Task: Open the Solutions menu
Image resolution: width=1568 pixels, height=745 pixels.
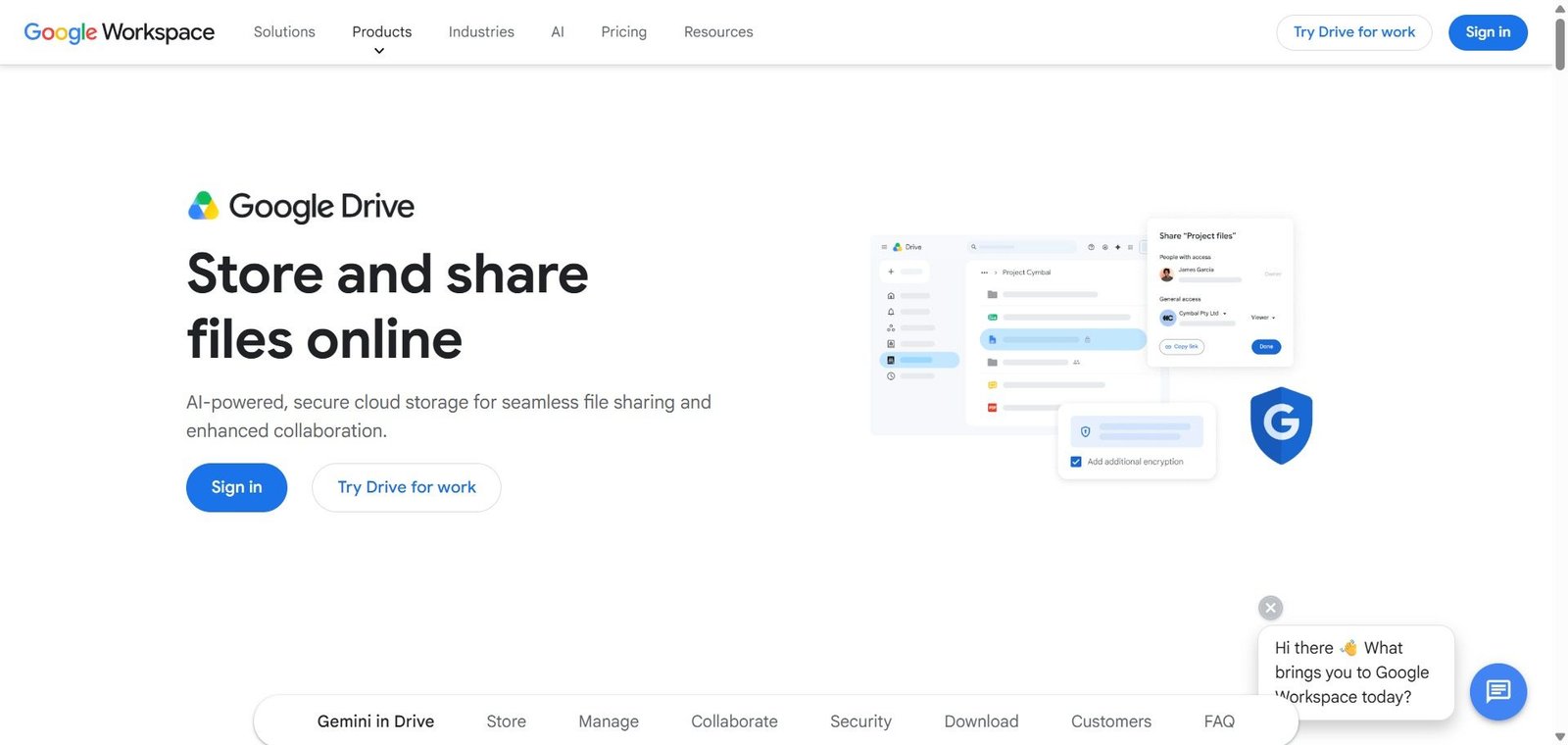Action: (284, 32)
